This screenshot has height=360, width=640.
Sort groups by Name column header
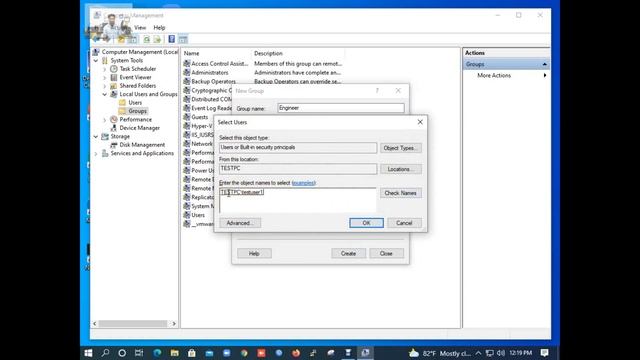click(x=191, y=53)
